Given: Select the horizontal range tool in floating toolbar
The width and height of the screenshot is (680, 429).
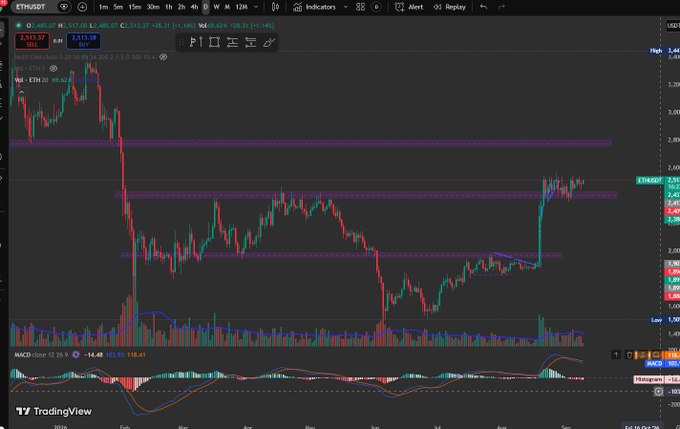Looking at the screenshot, I should coord(232,42).
